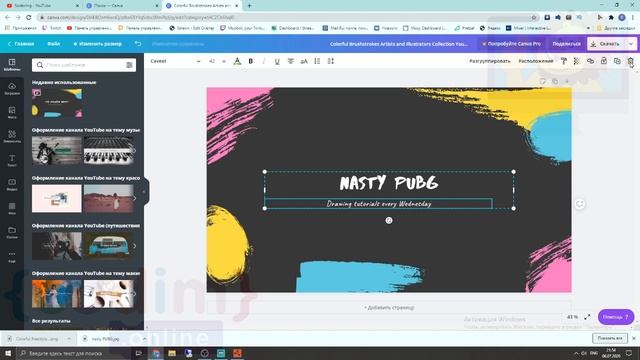Click the 43% zoom level
640x360 pixels.
pos(572,317)
